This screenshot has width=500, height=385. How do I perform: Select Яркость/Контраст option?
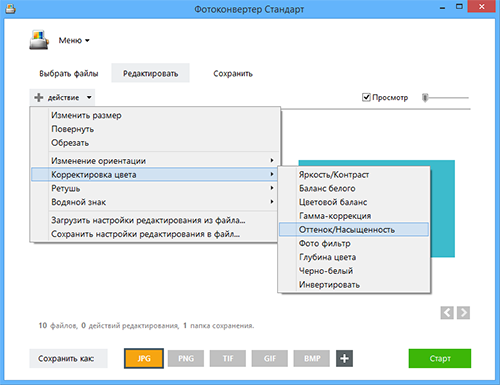(354, 175)
